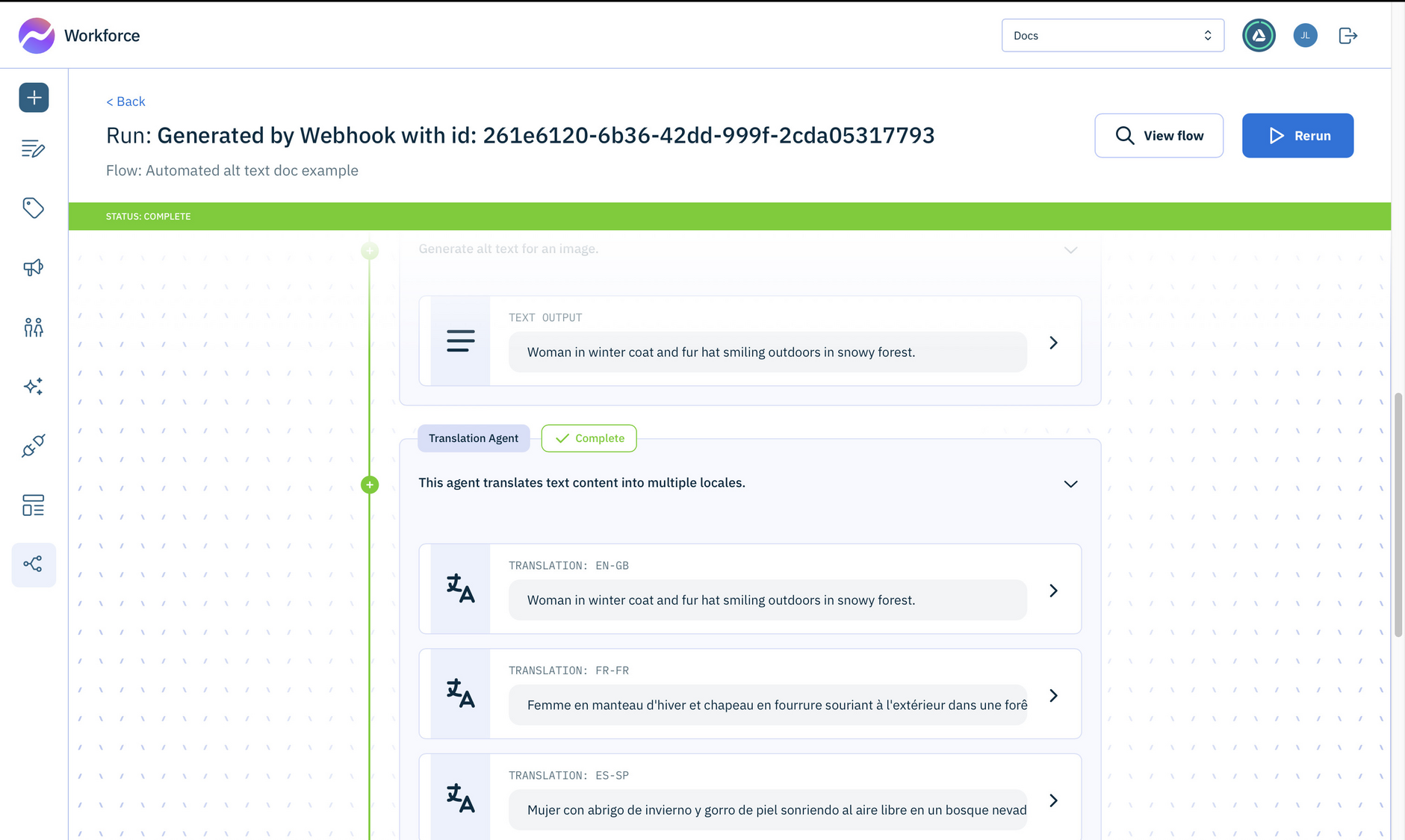Screen dimensions: 1405x840
Task: Open the people audiences icon
Action: pos(34,327)
